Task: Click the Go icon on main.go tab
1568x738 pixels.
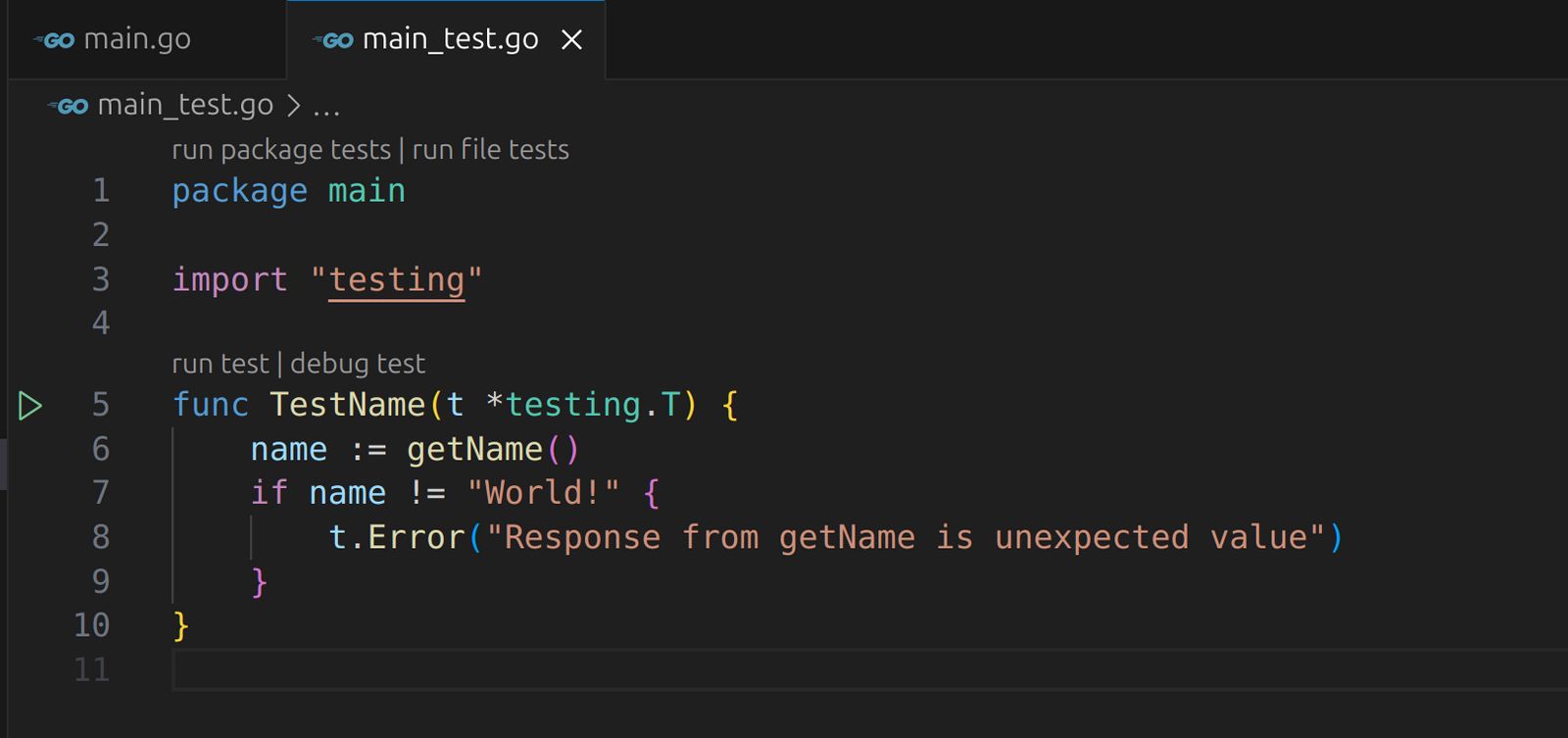Action: 55,40
